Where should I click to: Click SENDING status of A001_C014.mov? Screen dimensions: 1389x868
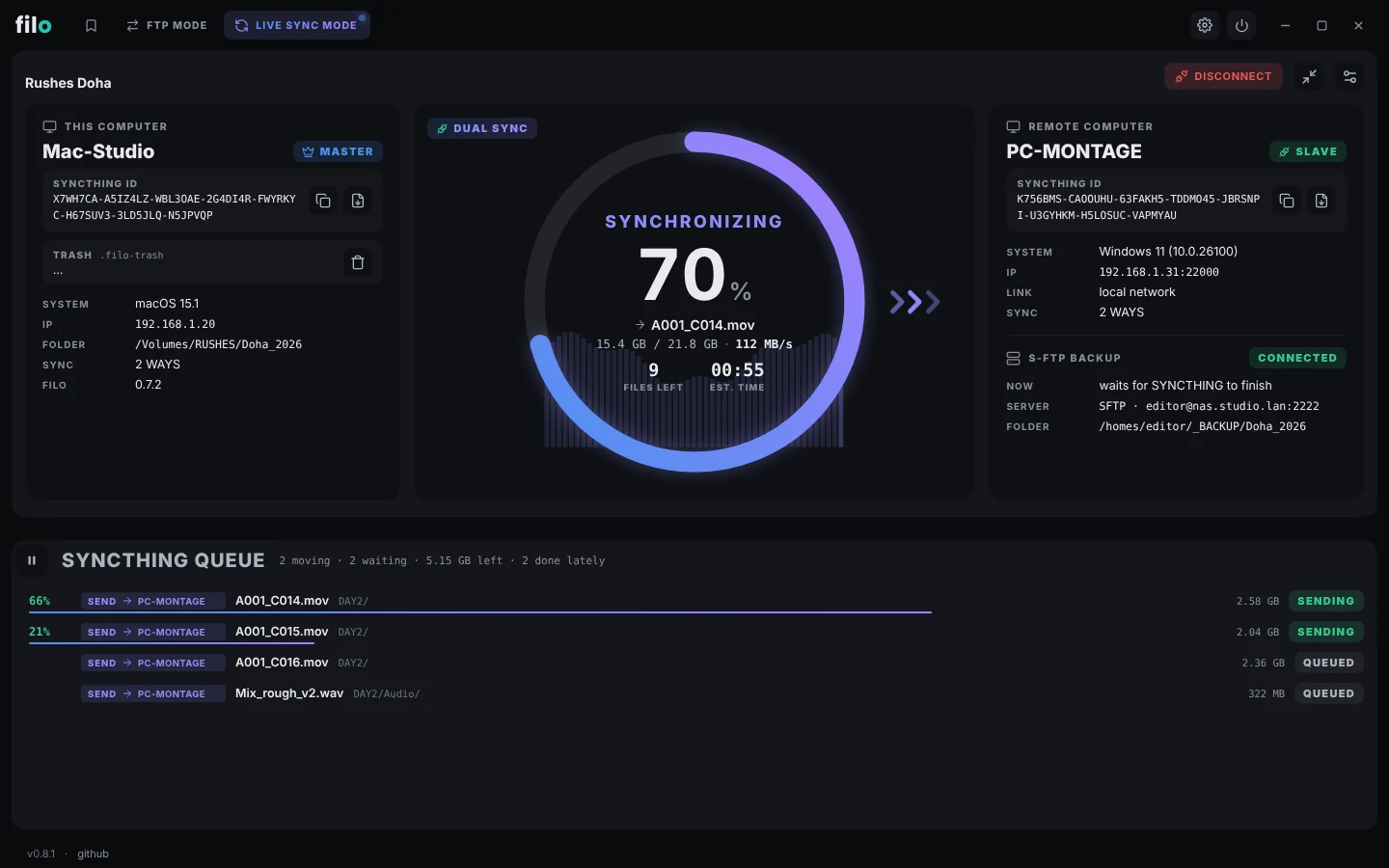[x=1325, y=601]
